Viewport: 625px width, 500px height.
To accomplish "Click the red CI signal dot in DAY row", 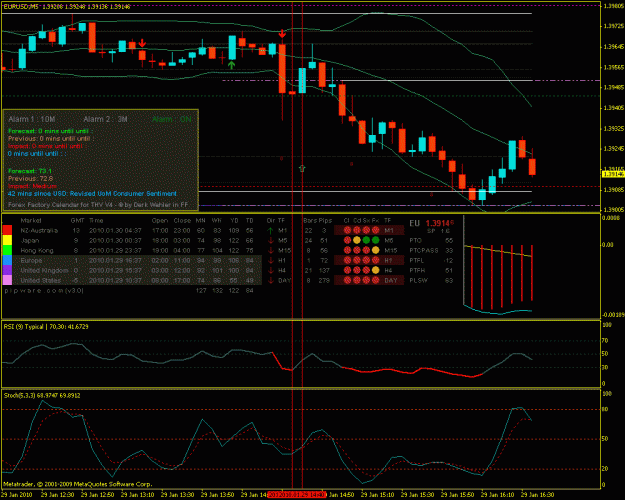I will (347, 280).
